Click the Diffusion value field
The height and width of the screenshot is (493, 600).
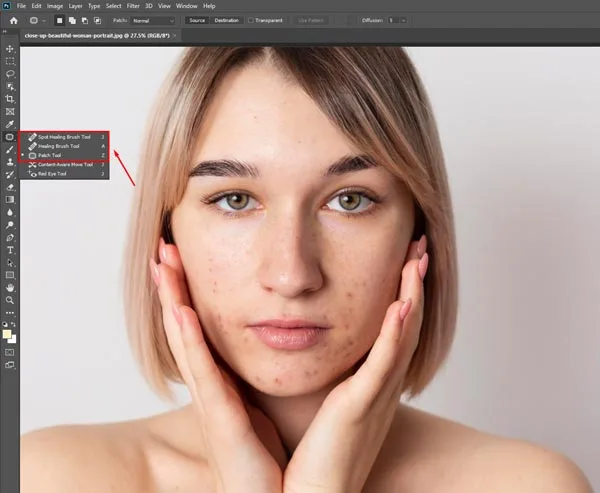tap(394, 20)
